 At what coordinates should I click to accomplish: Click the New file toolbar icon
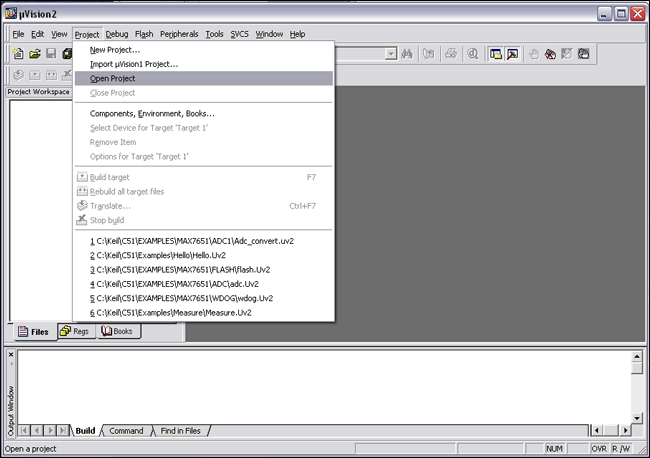tap(18, 53)
